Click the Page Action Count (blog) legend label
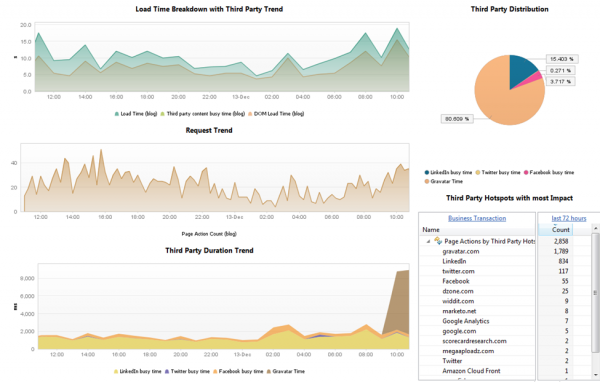The image size is (600, 382). pyautogui.click(x=209, y=233)
